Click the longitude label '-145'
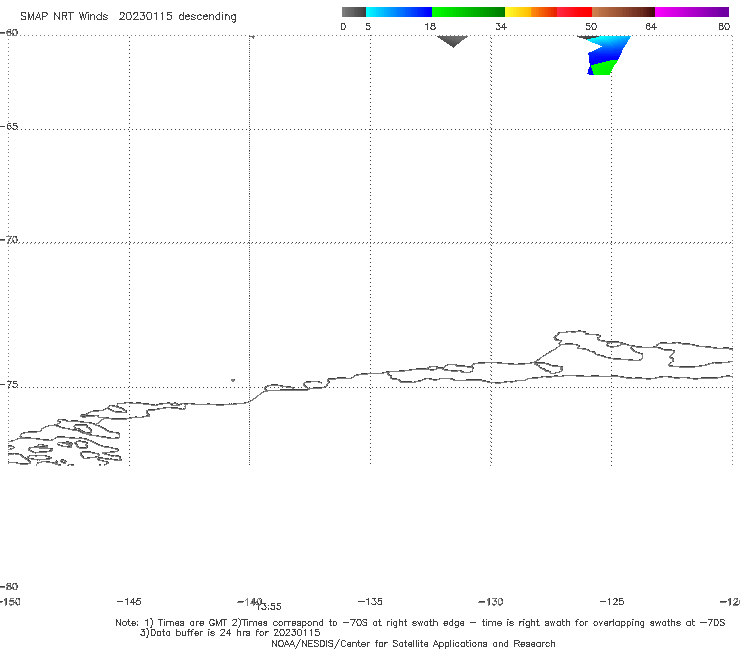 click(129, 601)
